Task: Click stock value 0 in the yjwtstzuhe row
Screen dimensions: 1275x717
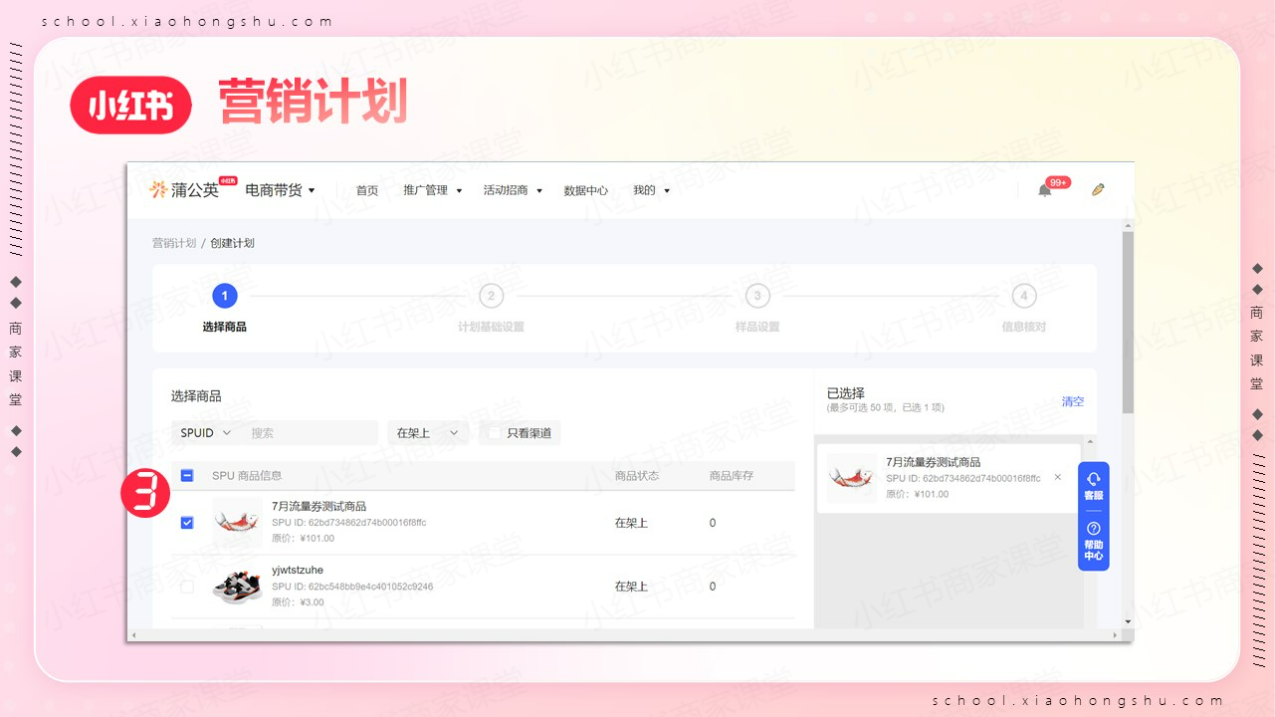Action: tap(713, 587)
